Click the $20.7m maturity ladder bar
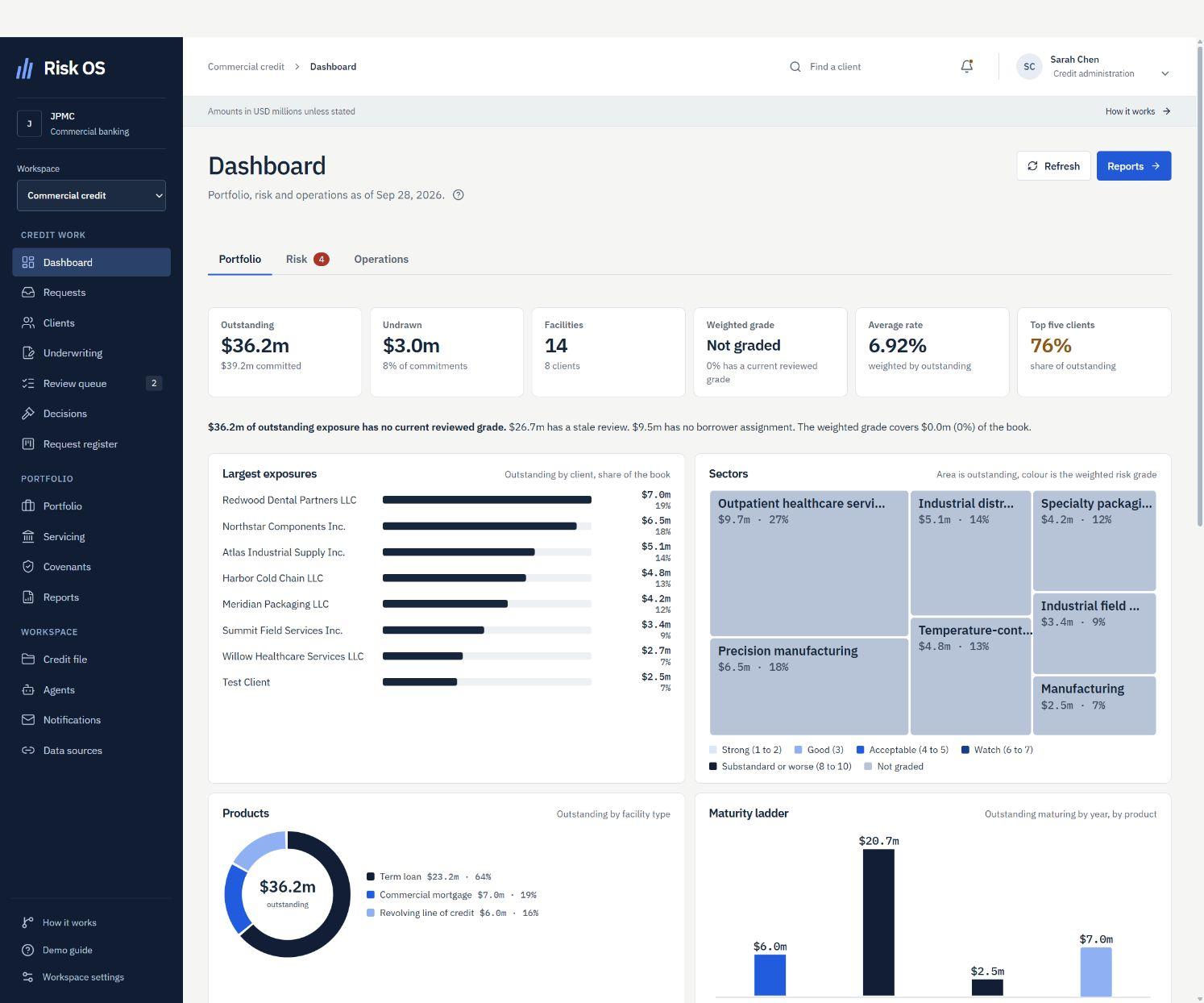 click(878, 922)
